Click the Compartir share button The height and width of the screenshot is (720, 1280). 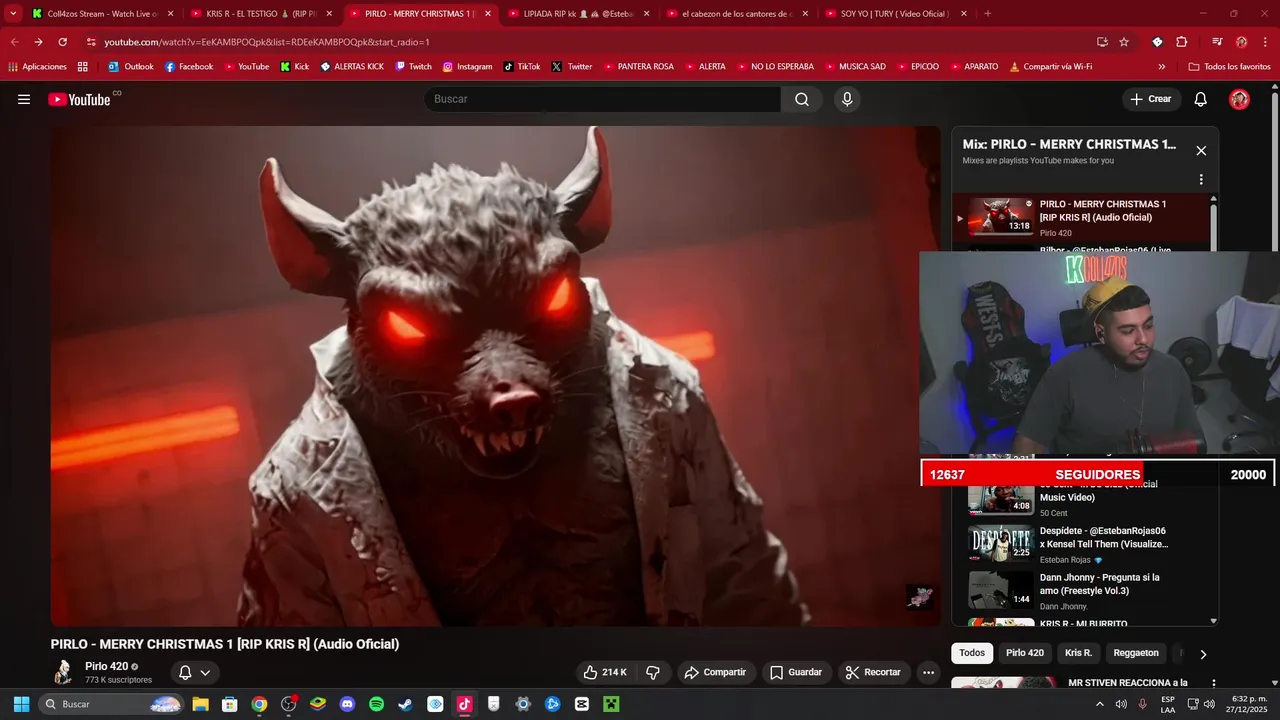[x=715, y=672]
